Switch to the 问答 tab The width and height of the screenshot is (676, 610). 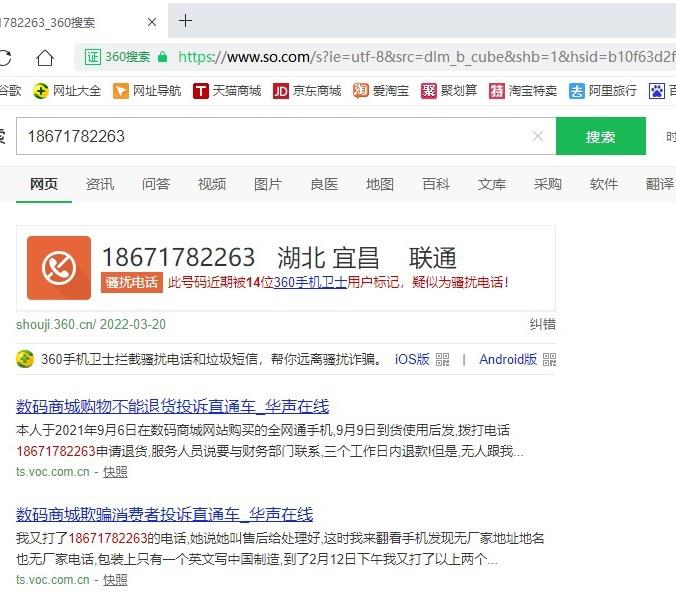pyautogui.click(x=156, y=184)
